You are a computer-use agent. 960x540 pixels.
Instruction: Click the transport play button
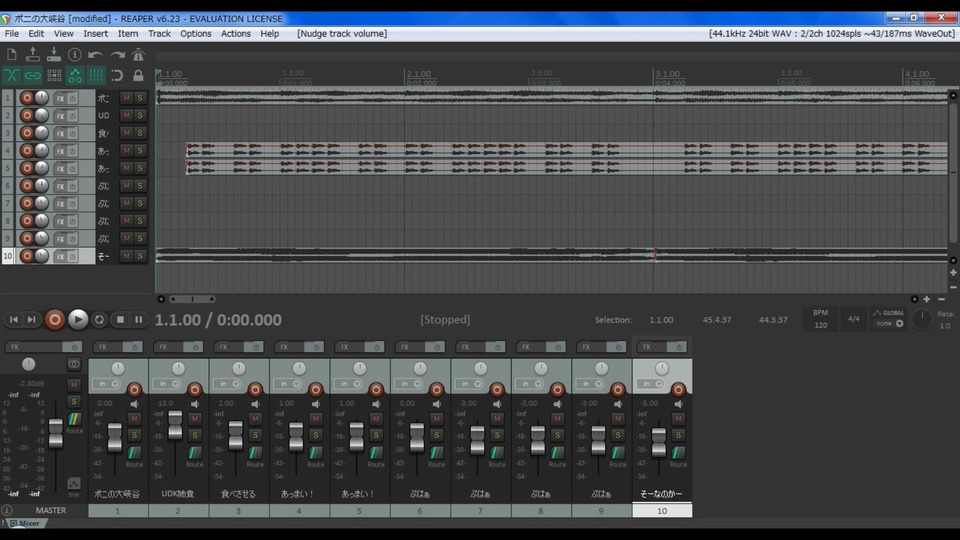[78, 319]
